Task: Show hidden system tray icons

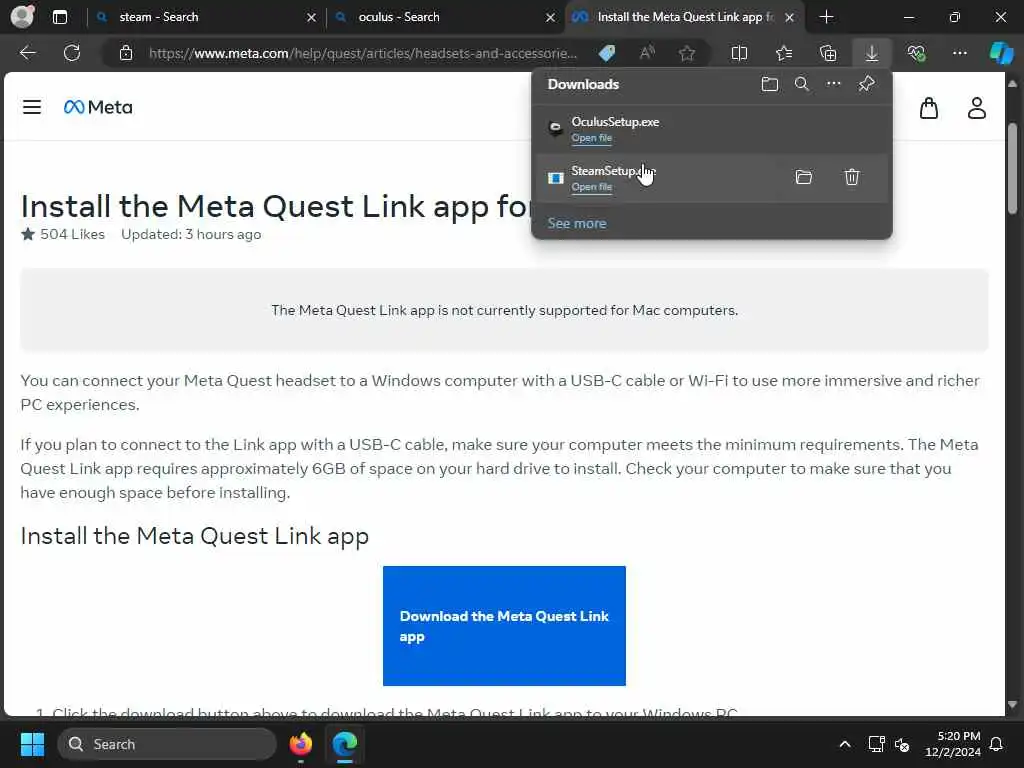Action: [x=844, y=744]
